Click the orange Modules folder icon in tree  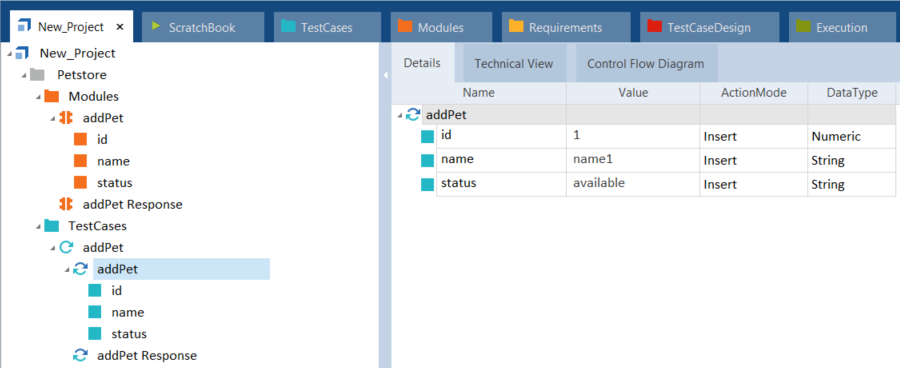coord(52,96)
